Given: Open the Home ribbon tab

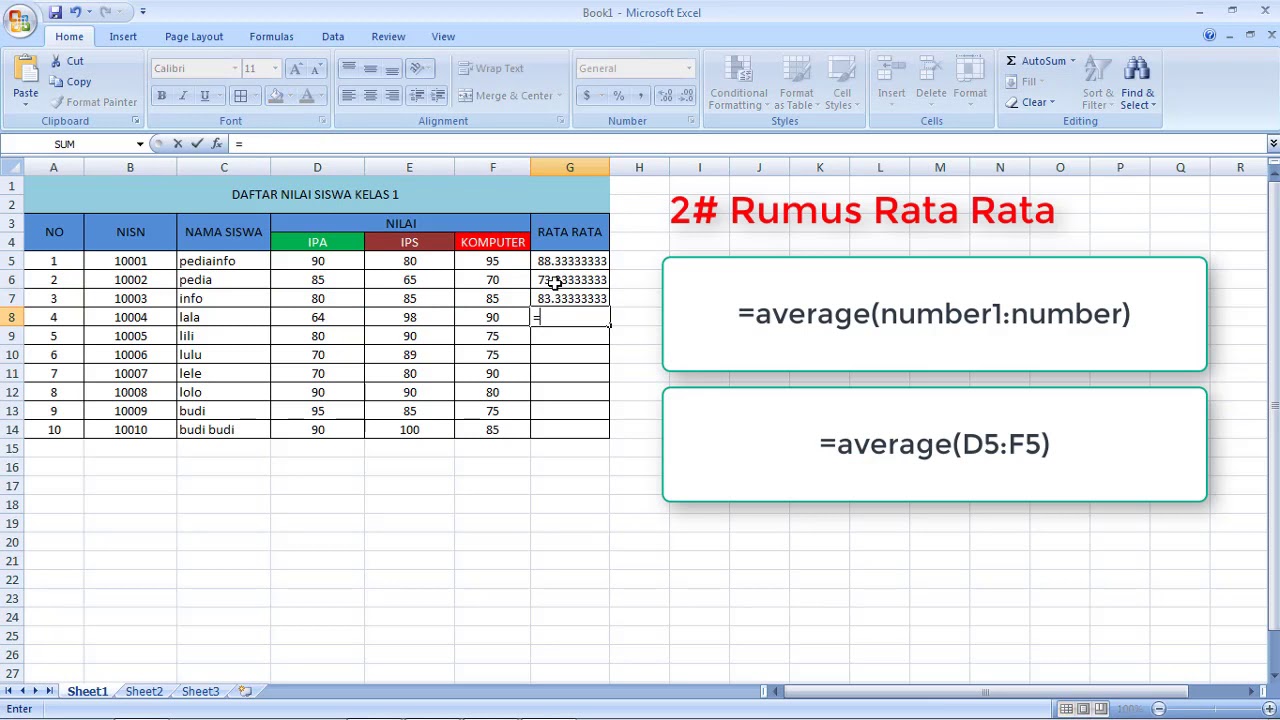Looking at the screenshot, I should [69, 37].
